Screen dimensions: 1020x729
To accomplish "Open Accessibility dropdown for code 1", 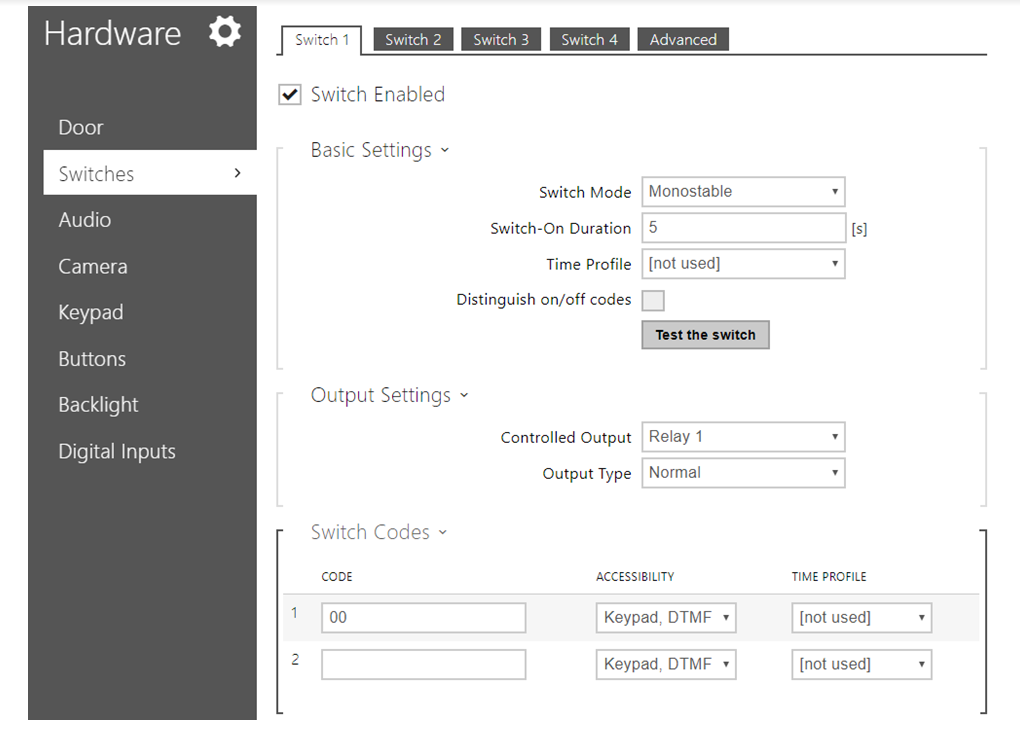I will tap(665, 618).
